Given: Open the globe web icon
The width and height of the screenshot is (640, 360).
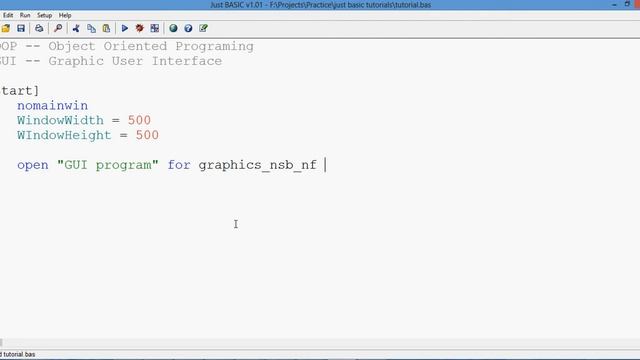Looking at the screenshot, I should [x=173, y=28].
